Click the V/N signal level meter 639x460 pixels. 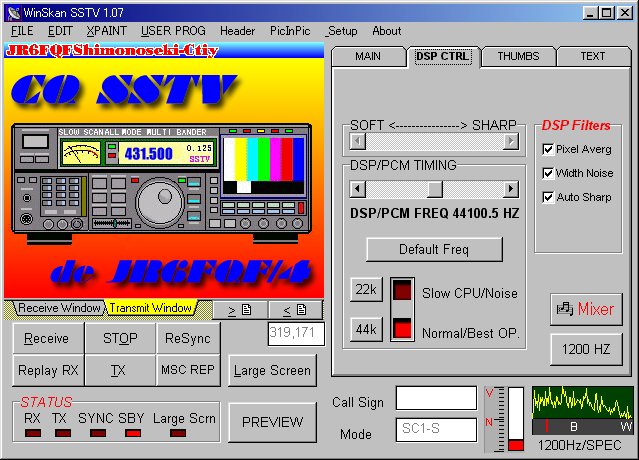tap(505, 419)
